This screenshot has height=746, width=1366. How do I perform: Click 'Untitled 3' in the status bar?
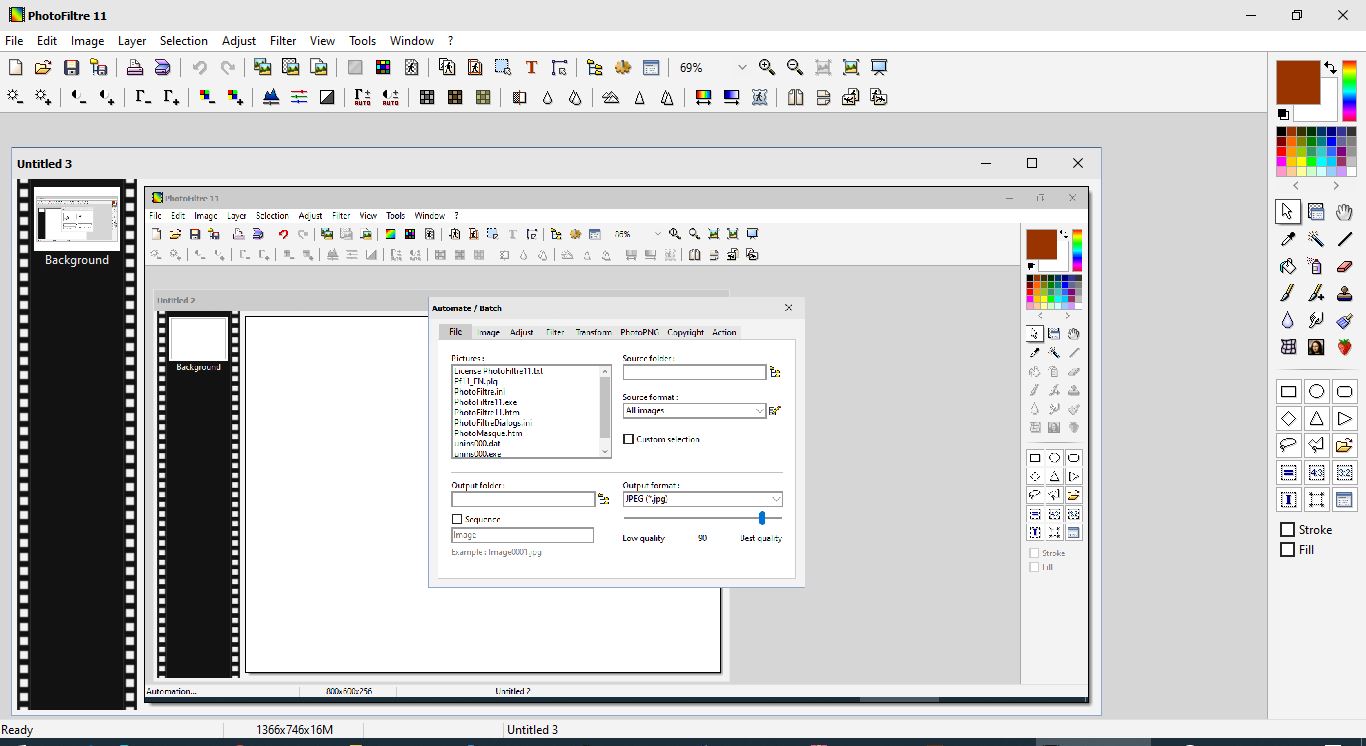[532, 730]
